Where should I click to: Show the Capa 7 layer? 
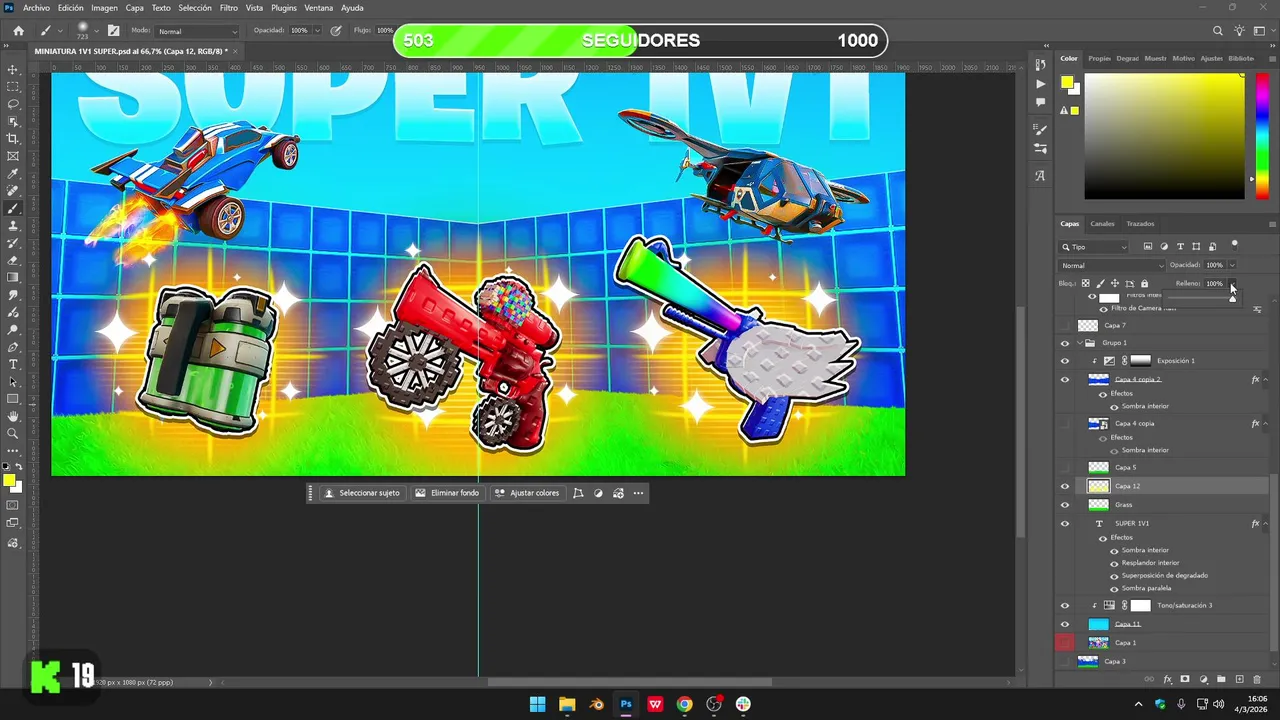tap(1064, 326)
